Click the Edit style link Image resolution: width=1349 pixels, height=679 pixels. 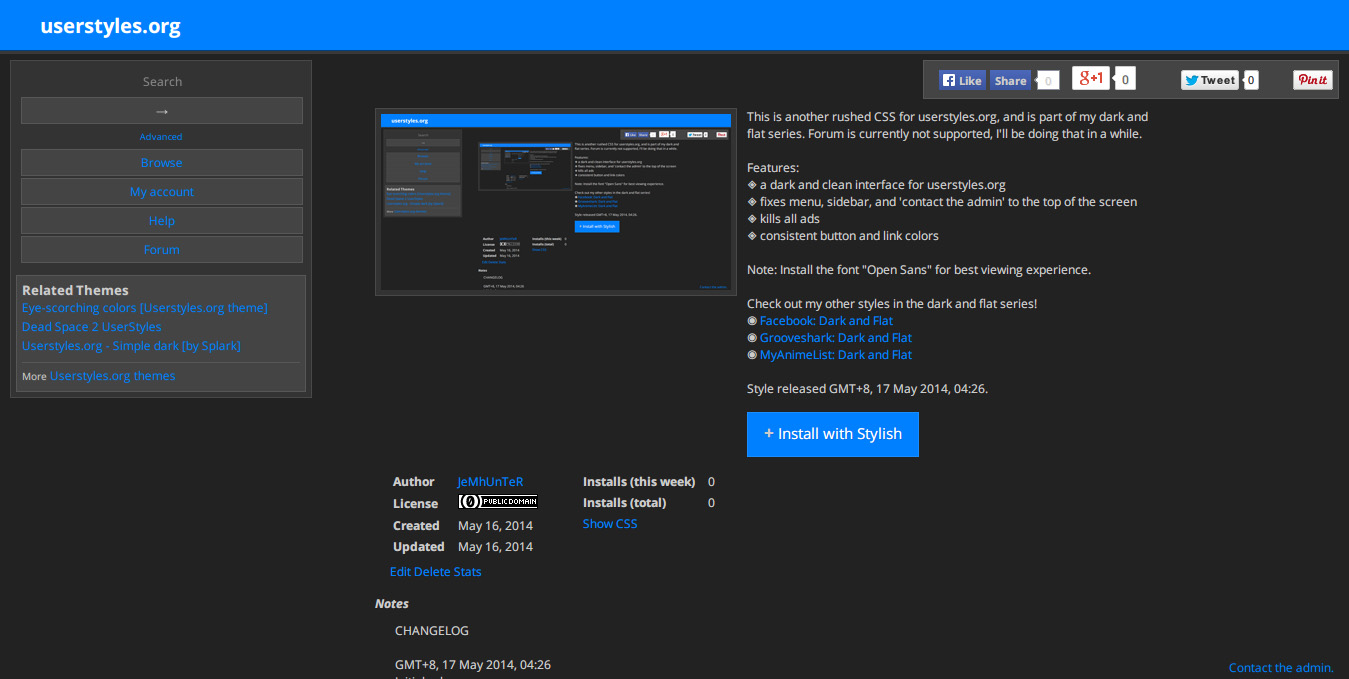pyautogui.click(x=400, y=572)
